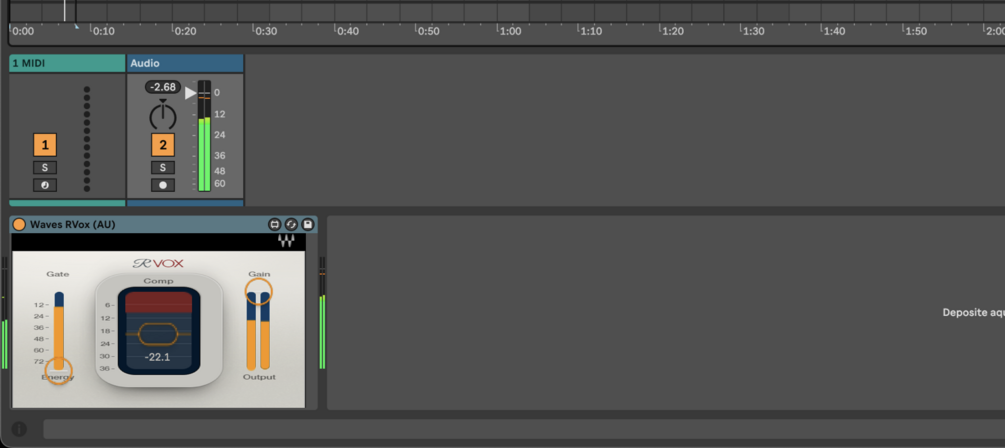Click the 0:30 timeline marker

(266, 31)
